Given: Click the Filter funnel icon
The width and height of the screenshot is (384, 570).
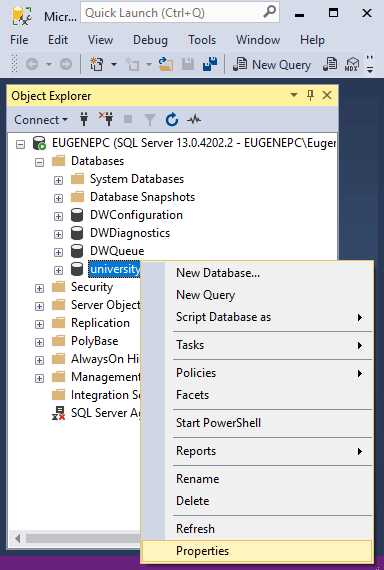Looking at the screenshot, I should [149, 120].
